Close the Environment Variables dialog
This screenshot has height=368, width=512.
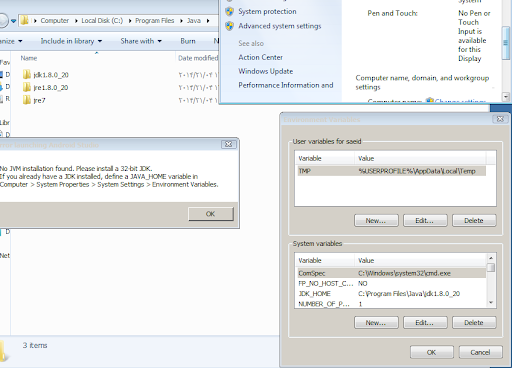pyautogui.click(x=500, y=119)
